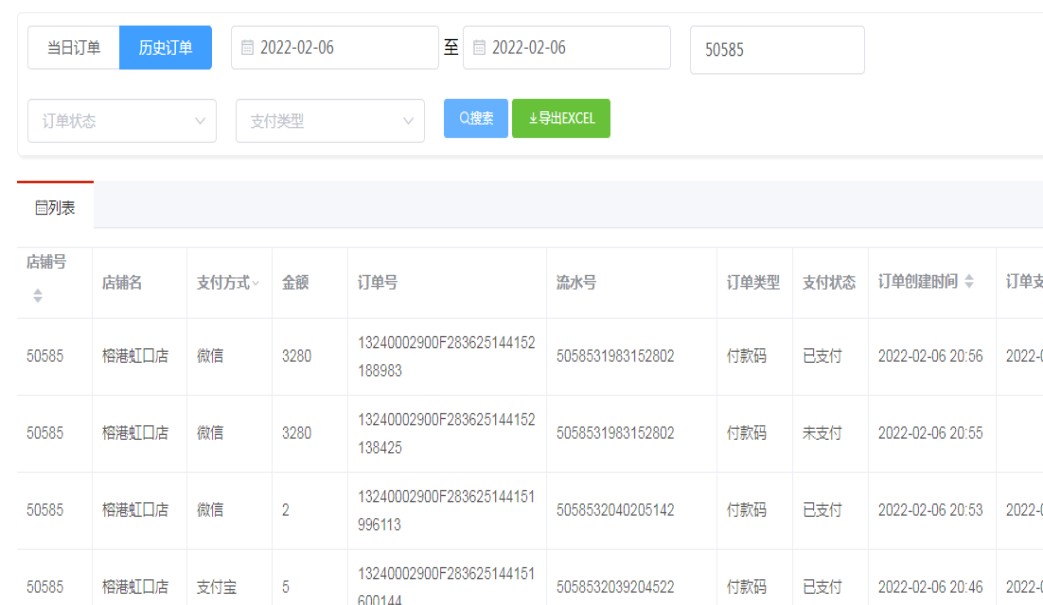Viewport: 1043px width, 605px height.
Task: Export results with 导出EXCEL button
Action: point(561,118)
